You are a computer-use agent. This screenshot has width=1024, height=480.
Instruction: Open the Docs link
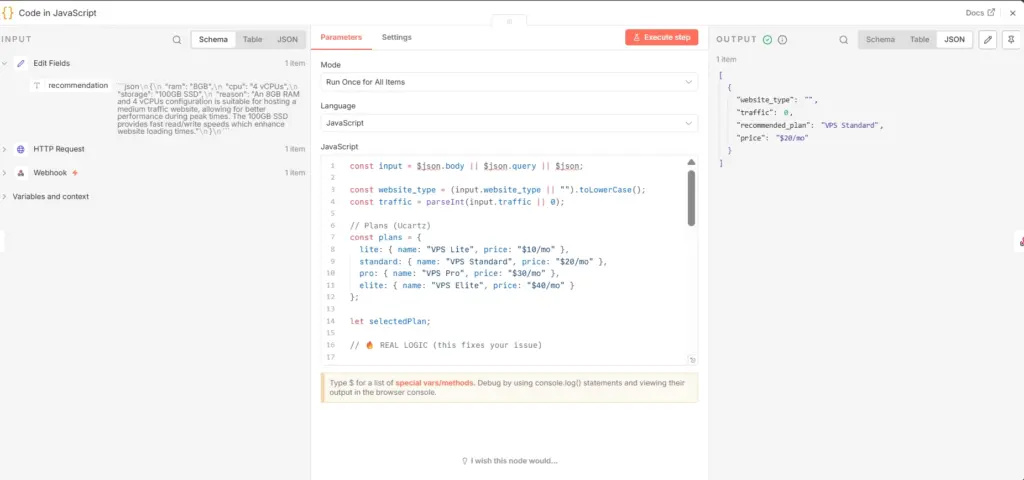click(980, 12)
